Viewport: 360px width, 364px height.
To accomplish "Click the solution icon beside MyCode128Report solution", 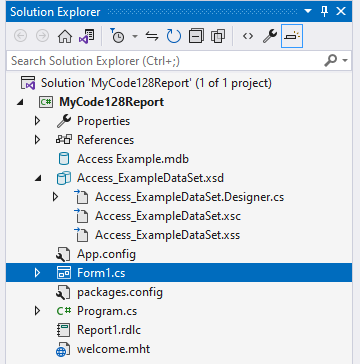I will [x=28, y=83].
